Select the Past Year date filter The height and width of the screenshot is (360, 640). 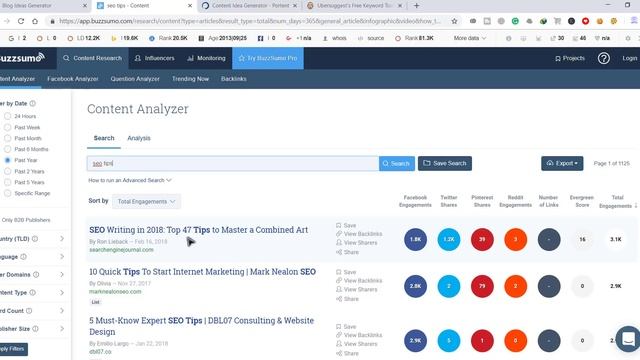click(x=7, y=160)
